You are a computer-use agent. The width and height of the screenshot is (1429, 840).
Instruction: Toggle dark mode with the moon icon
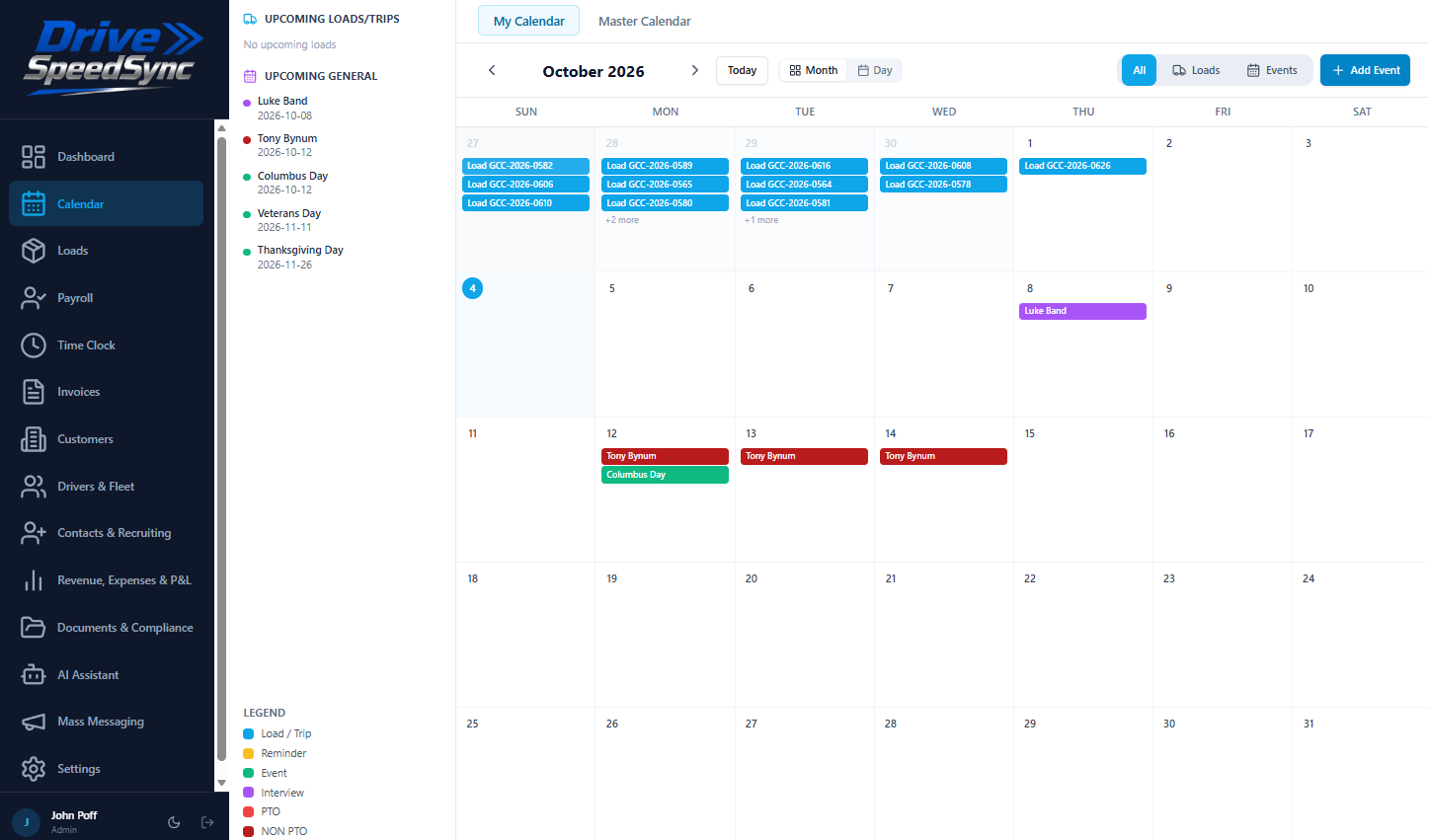tap(174, 822)
